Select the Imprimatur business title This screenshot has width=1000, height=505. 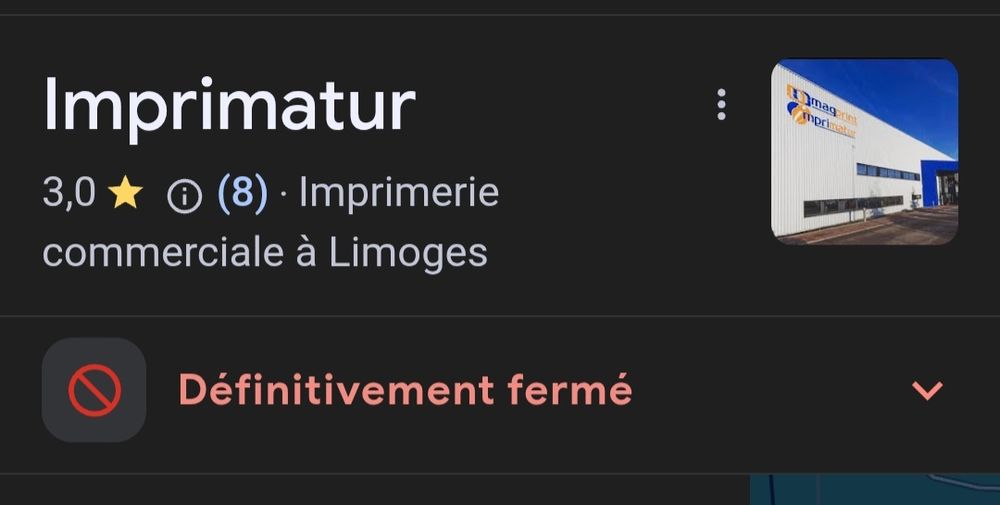pos(230,106)
